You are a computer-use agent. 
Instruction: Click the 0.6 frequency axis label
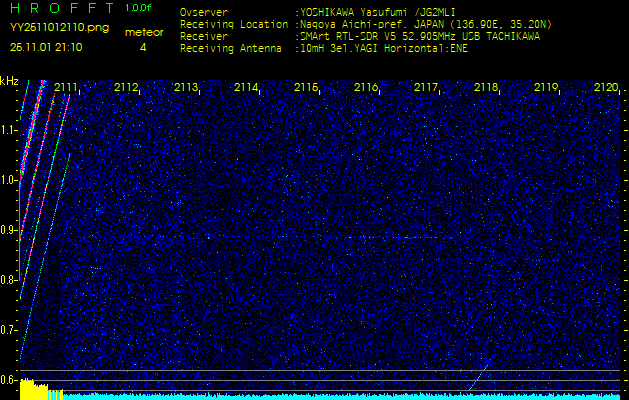9,380
